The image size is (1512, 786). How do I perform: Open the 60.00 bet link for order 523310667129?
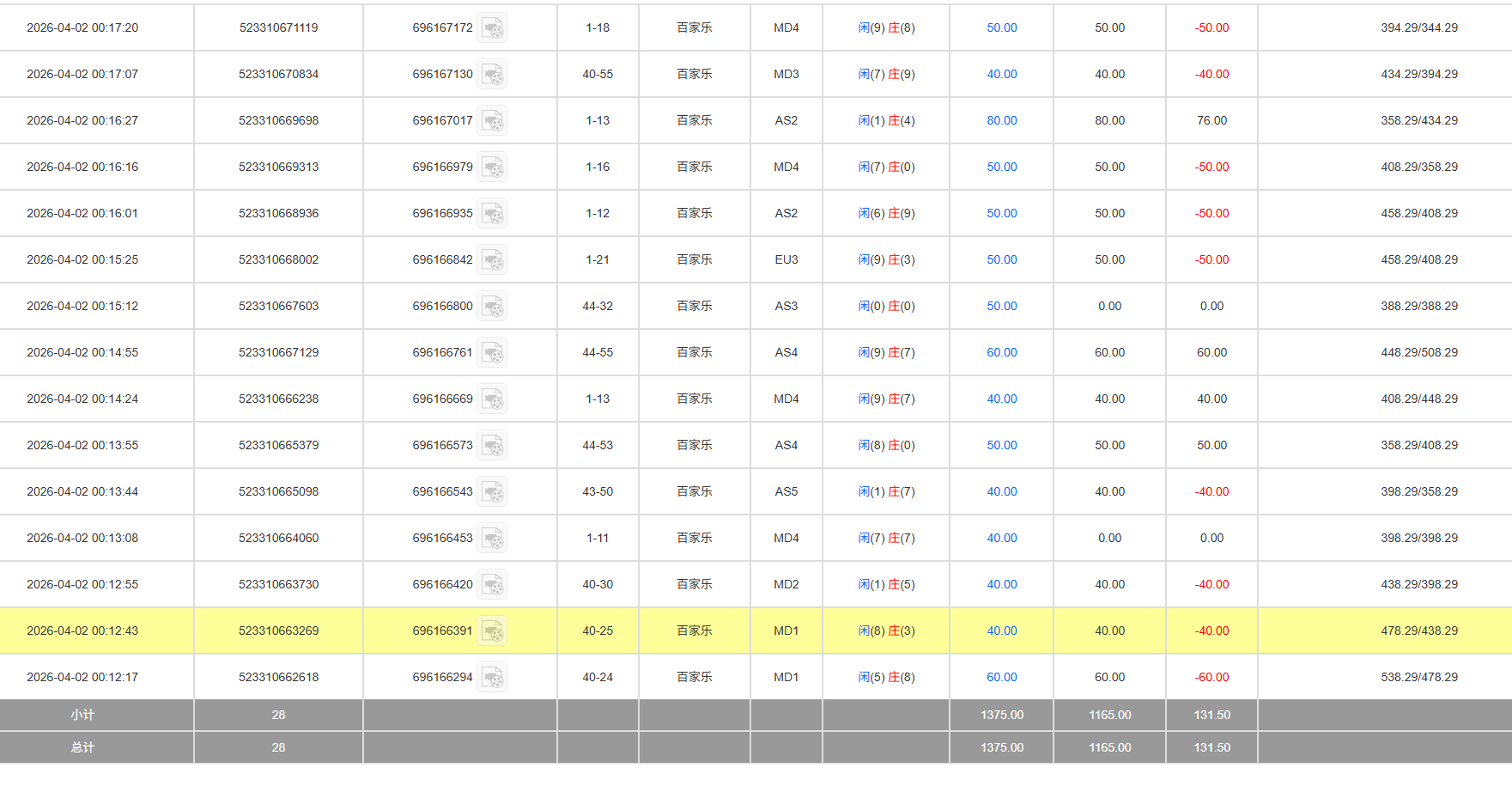pyautogui.click(x=1001, y=353)
